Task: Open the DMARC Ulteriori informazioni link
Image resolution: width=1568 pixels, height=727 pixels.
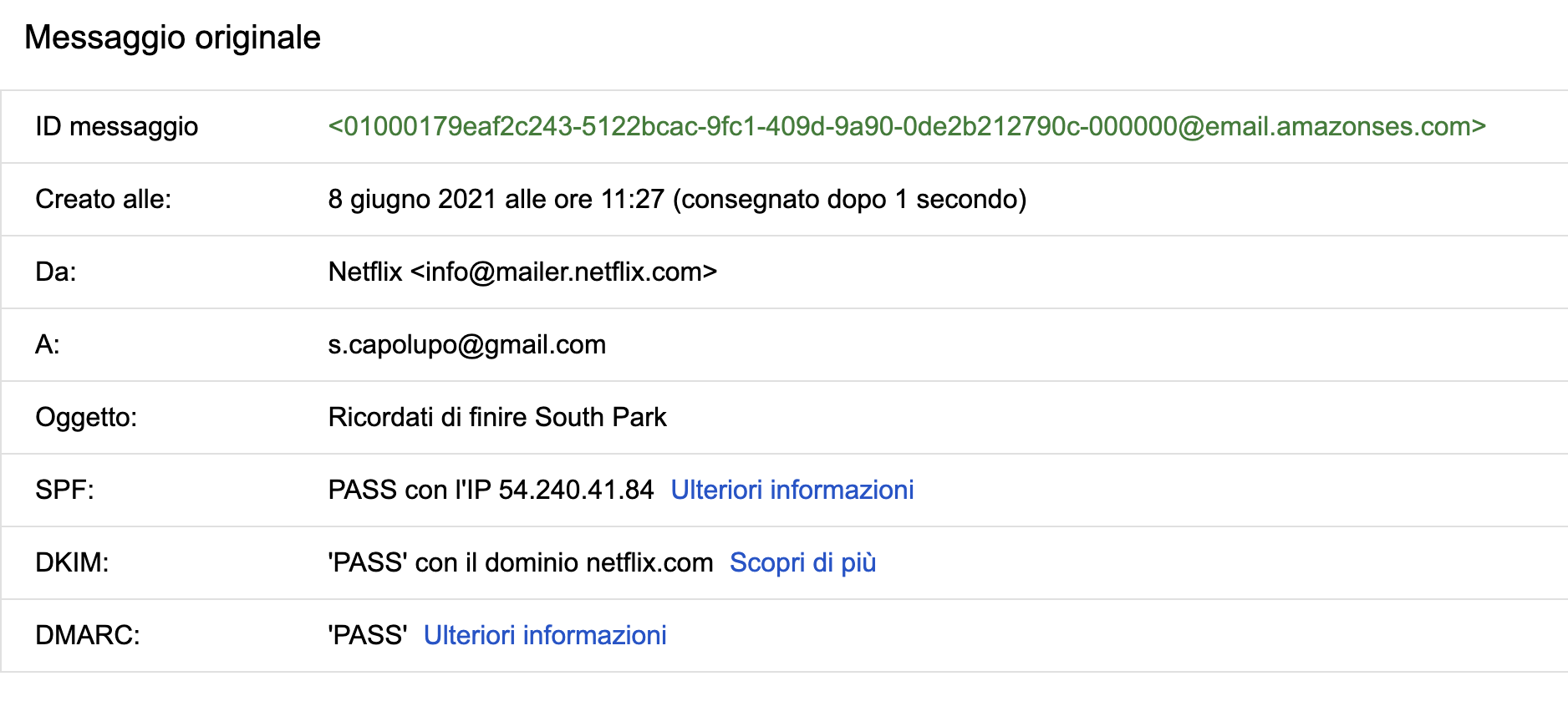Action: [545, 635]
